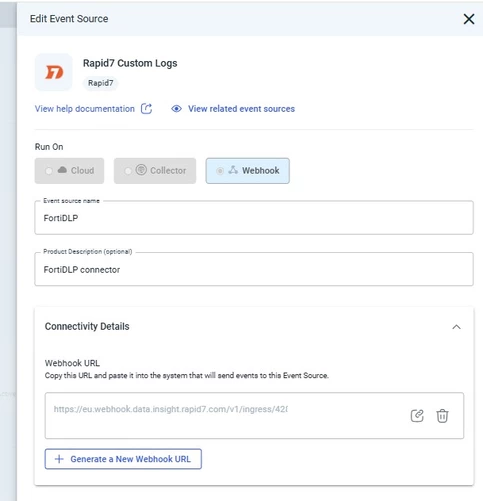Click the Webhook URL text box
The width and height of the screenshot is (483, 501).
(x=254, y=416)
